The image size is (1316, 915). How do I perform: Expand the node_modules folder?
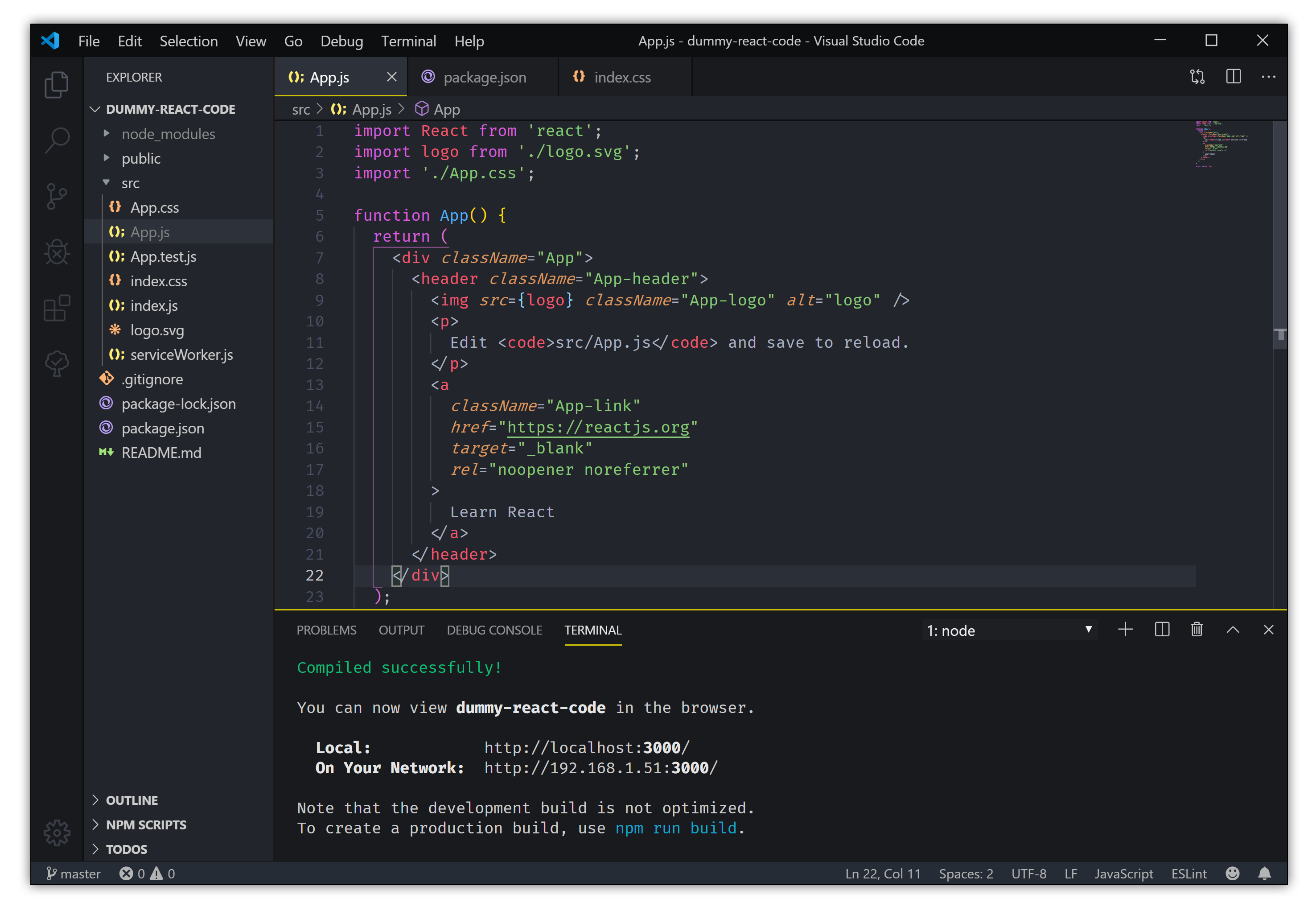coord(168,134)
